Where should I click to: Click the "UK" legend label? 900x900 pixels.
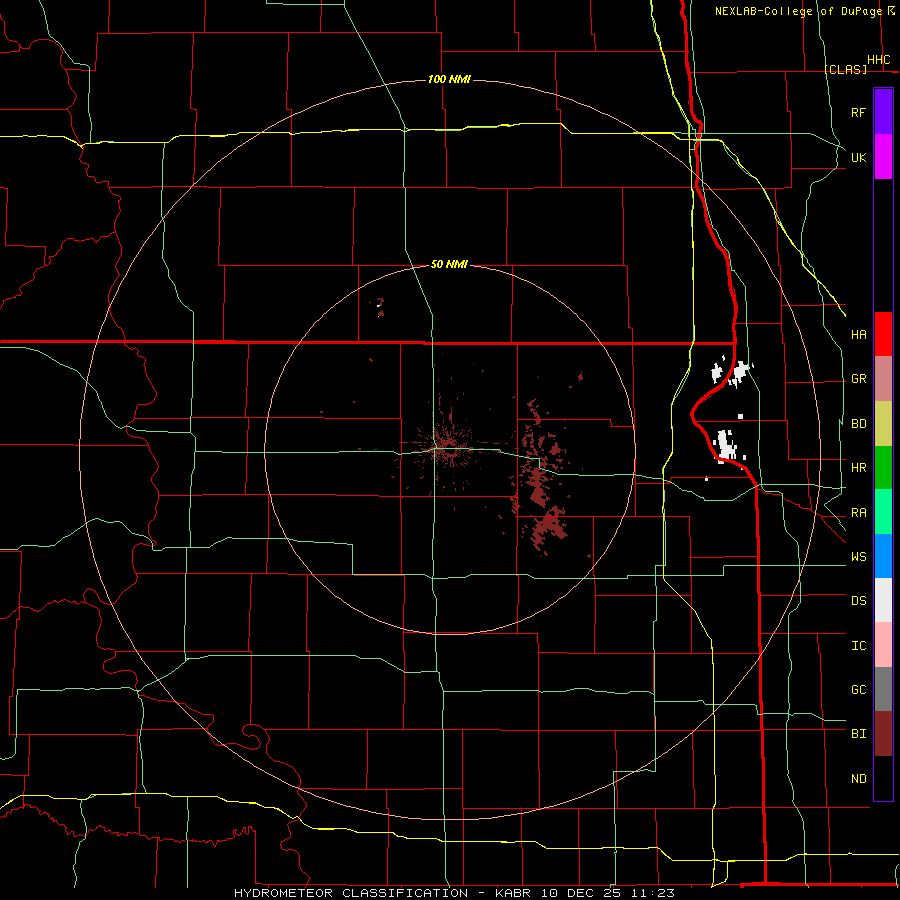pyautogui.click(x=858, y=157)
